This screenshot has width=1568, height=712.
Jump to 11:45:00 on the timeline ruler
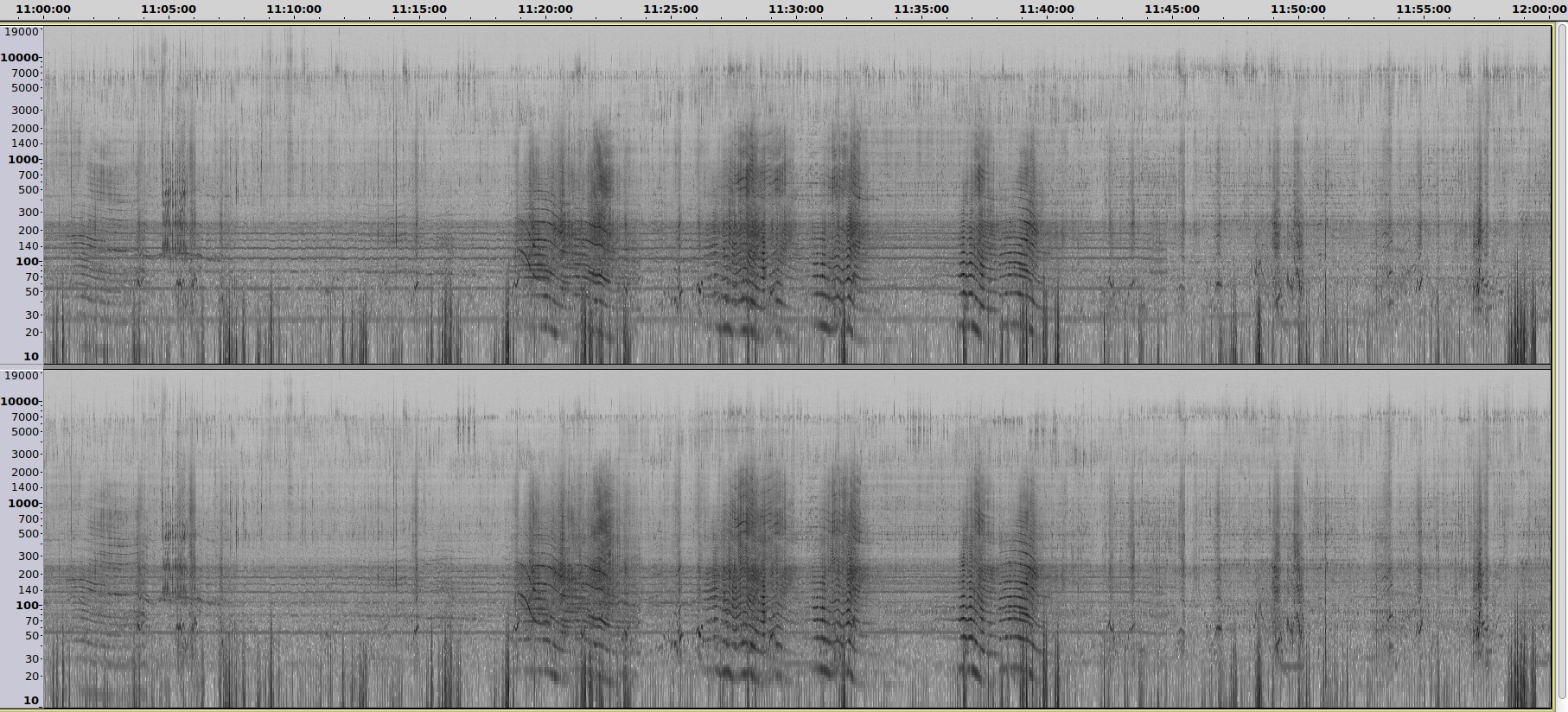(x=1172, y=10)
